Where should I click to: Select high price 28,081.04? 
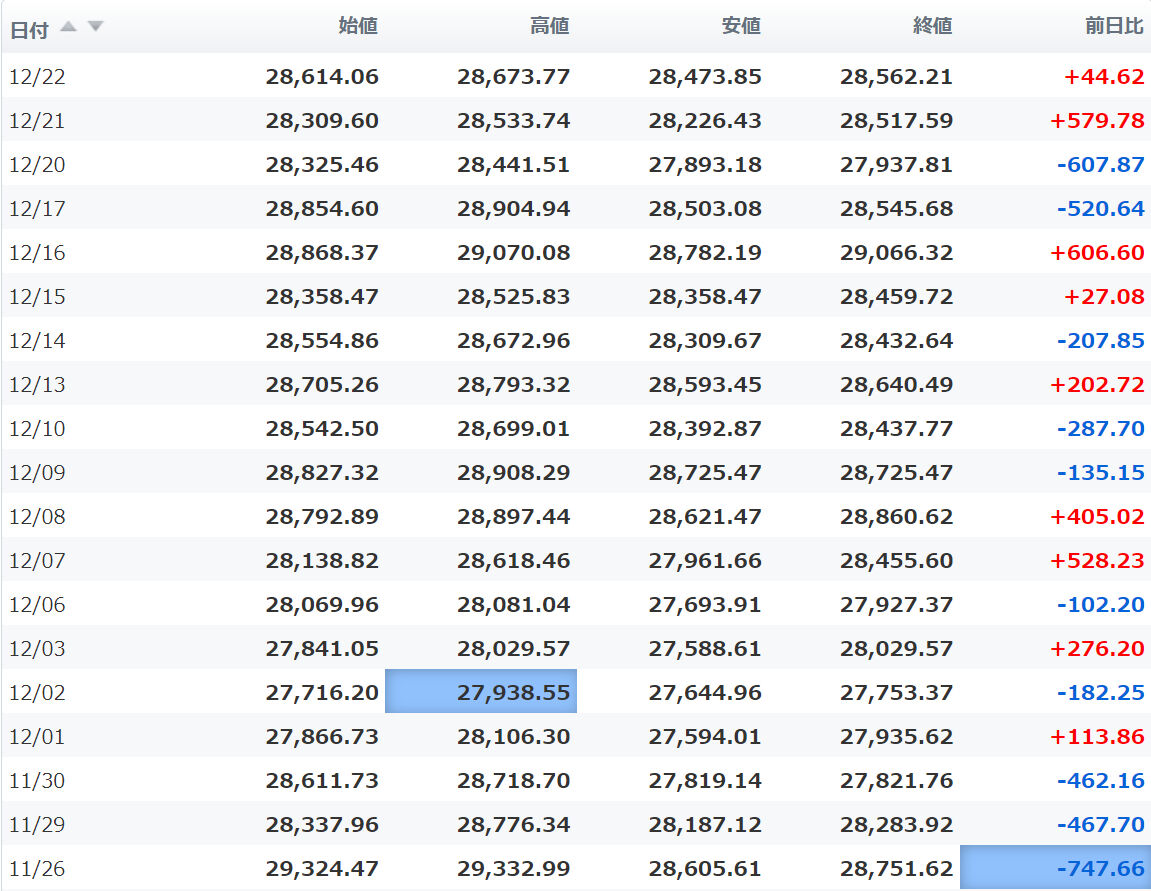[514, 605]
